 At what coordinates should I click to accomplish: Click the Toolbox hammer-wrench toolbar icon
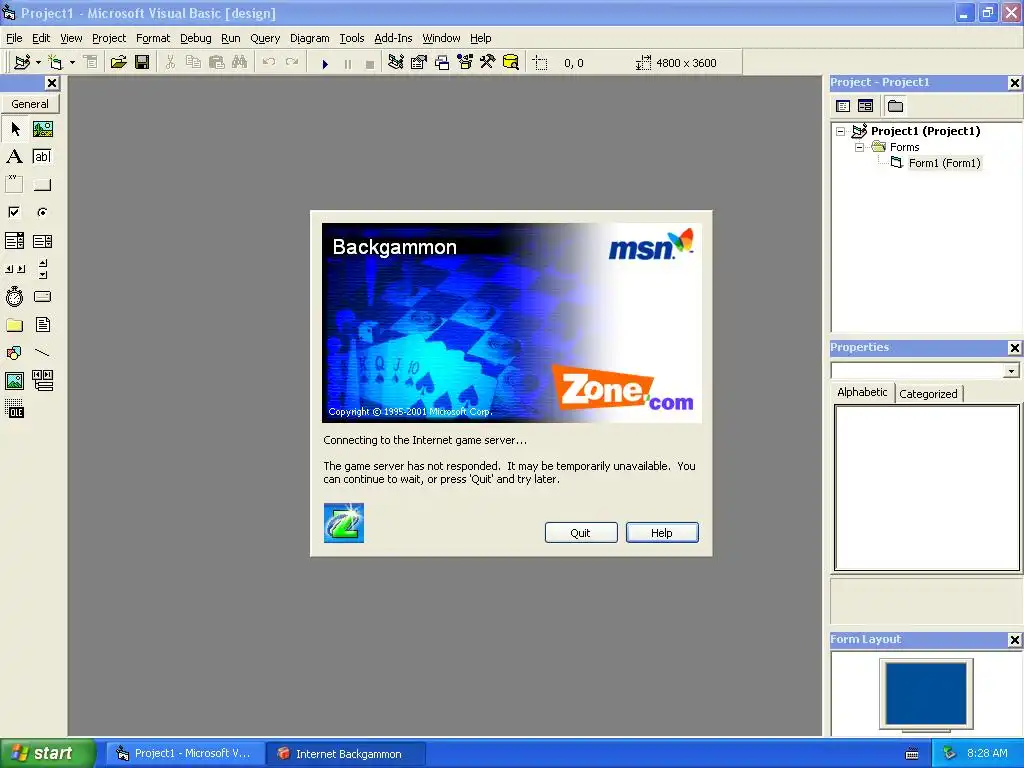click(487, 63)
